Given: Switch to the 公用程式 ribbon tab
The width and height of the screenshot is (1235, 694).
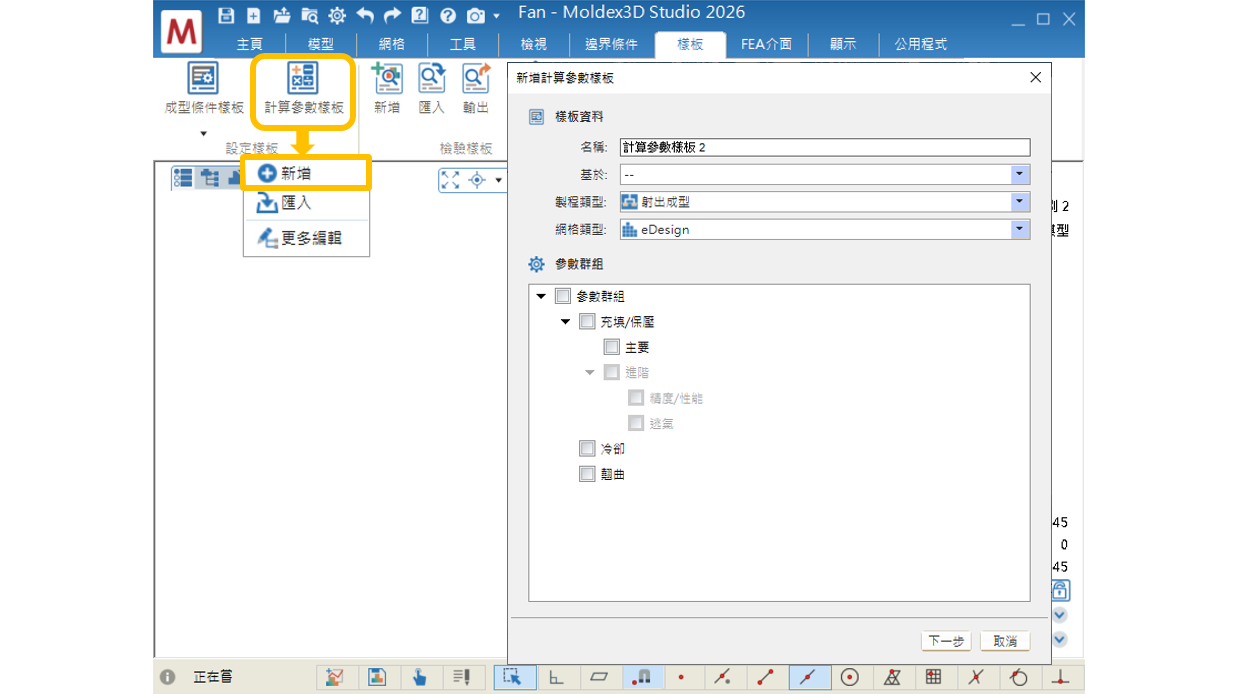Looking at the screenshot, I should (x=921, y=44).
